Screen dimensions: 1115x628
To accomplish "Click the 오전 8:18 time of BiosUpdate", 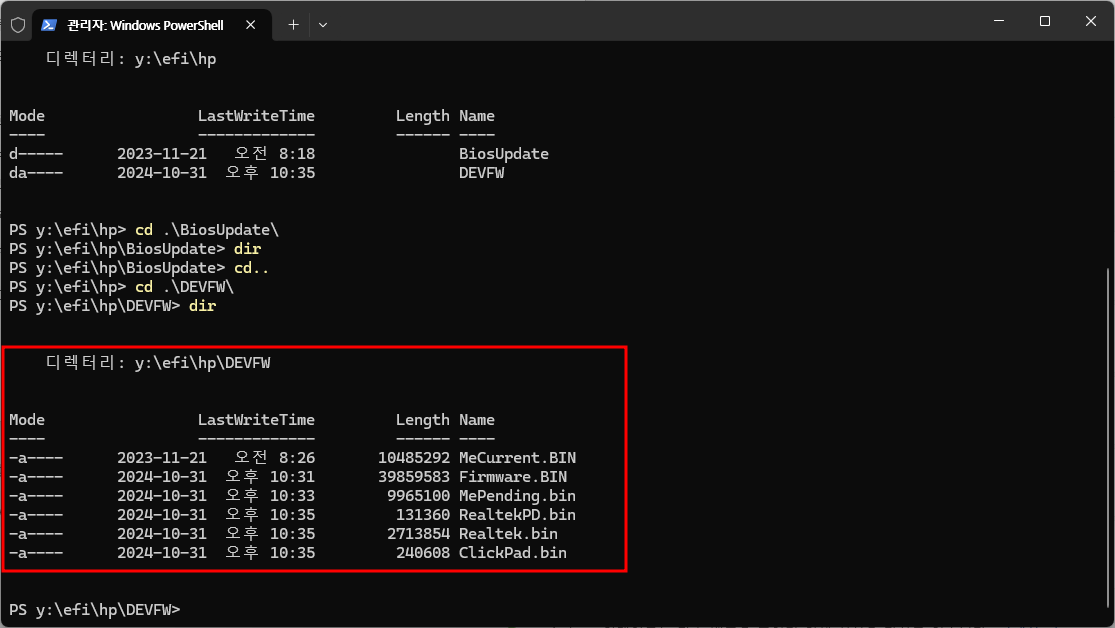I will [274, 154].
